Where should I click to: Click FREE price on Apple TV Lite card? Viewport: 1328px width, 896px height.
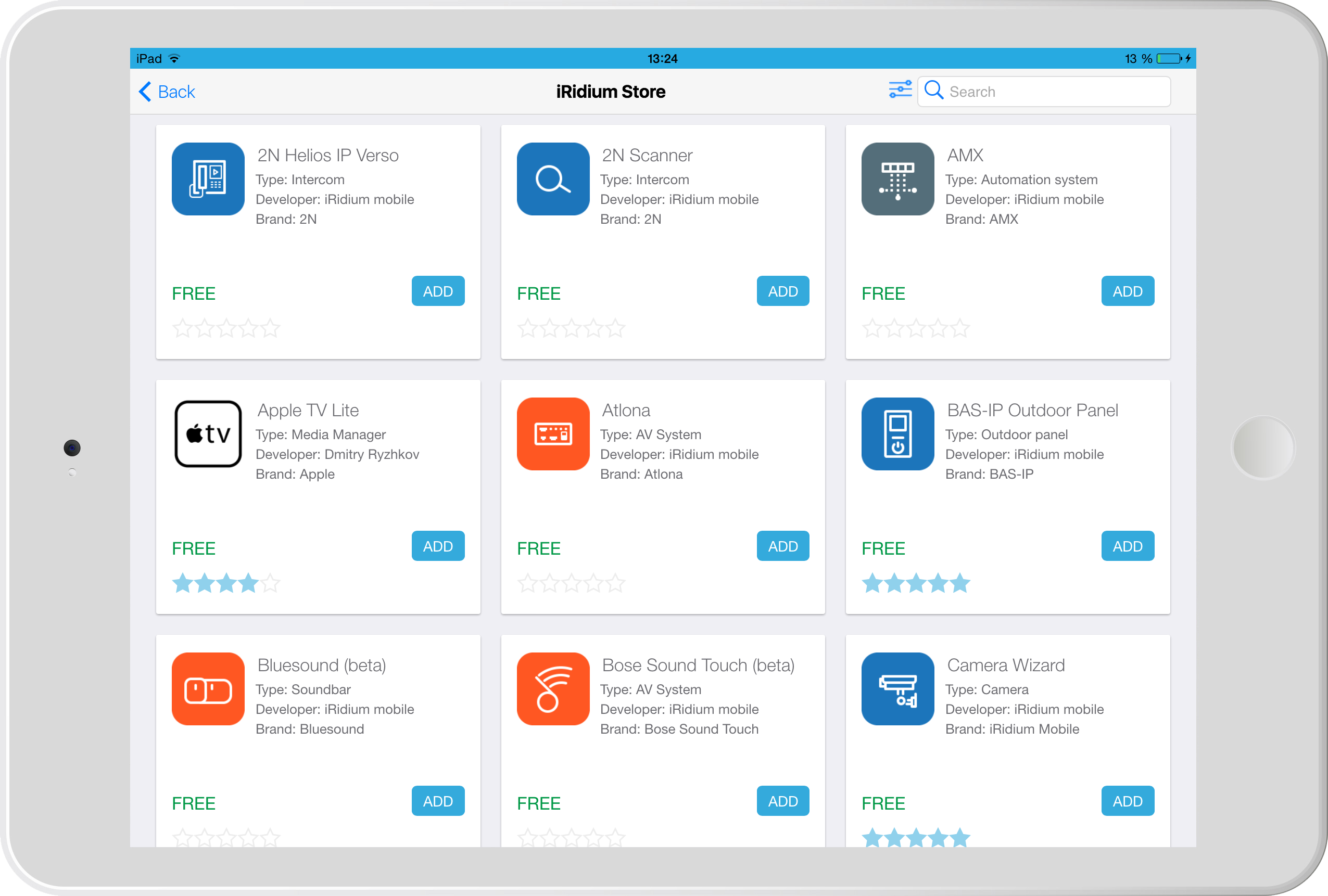pyautogui.click(x=194, y=548)
